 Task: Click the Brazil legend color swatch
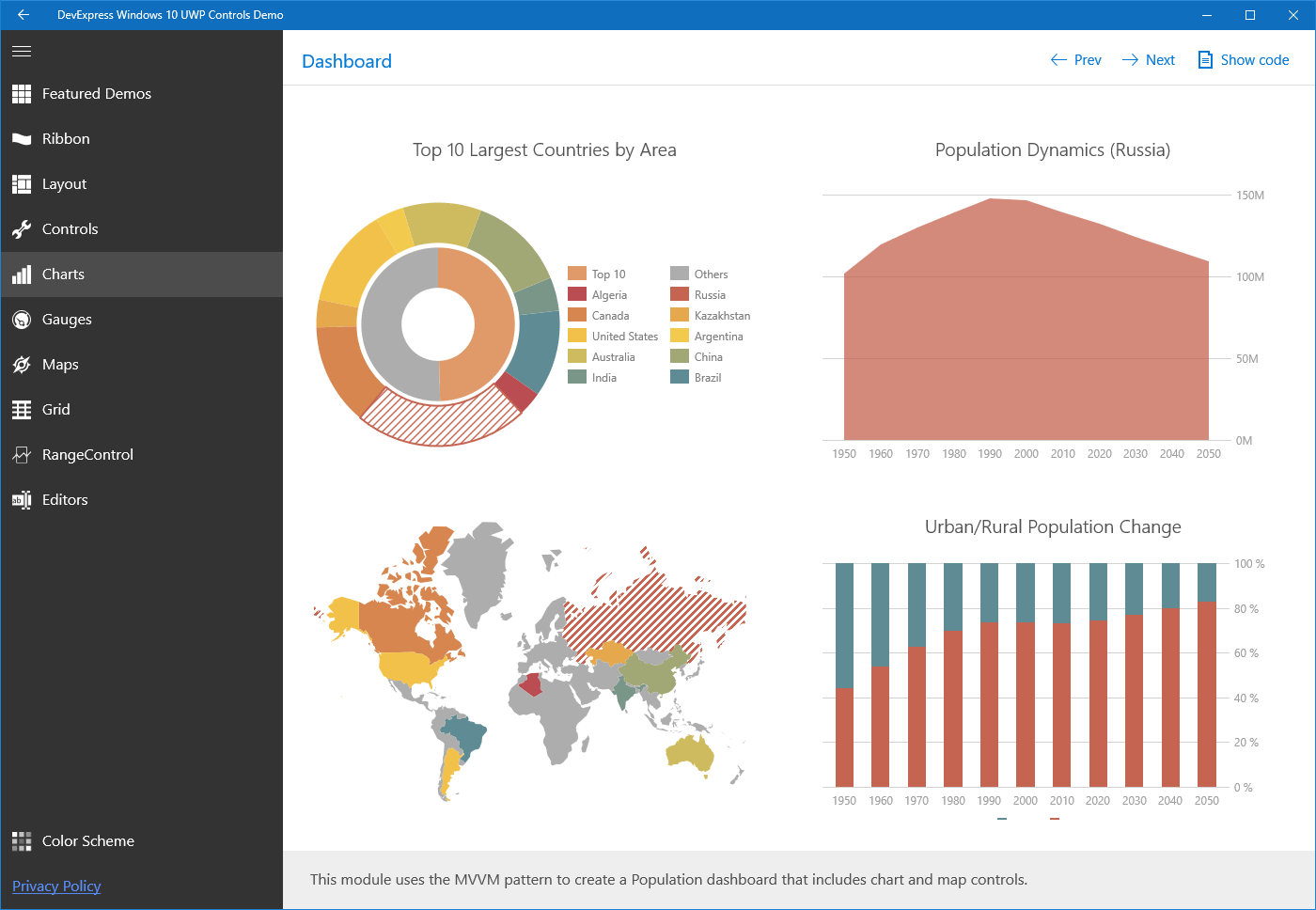(x=680, y=377)
